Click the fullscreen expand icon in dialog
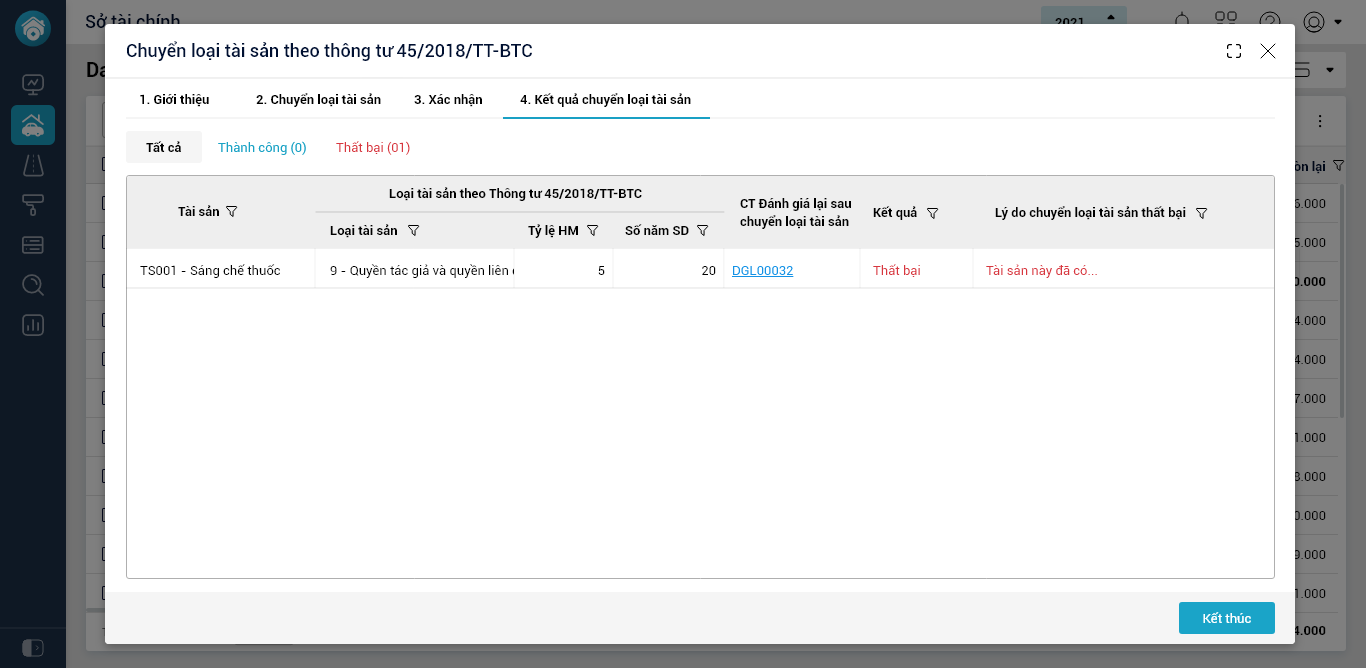 coord(1234,51)
